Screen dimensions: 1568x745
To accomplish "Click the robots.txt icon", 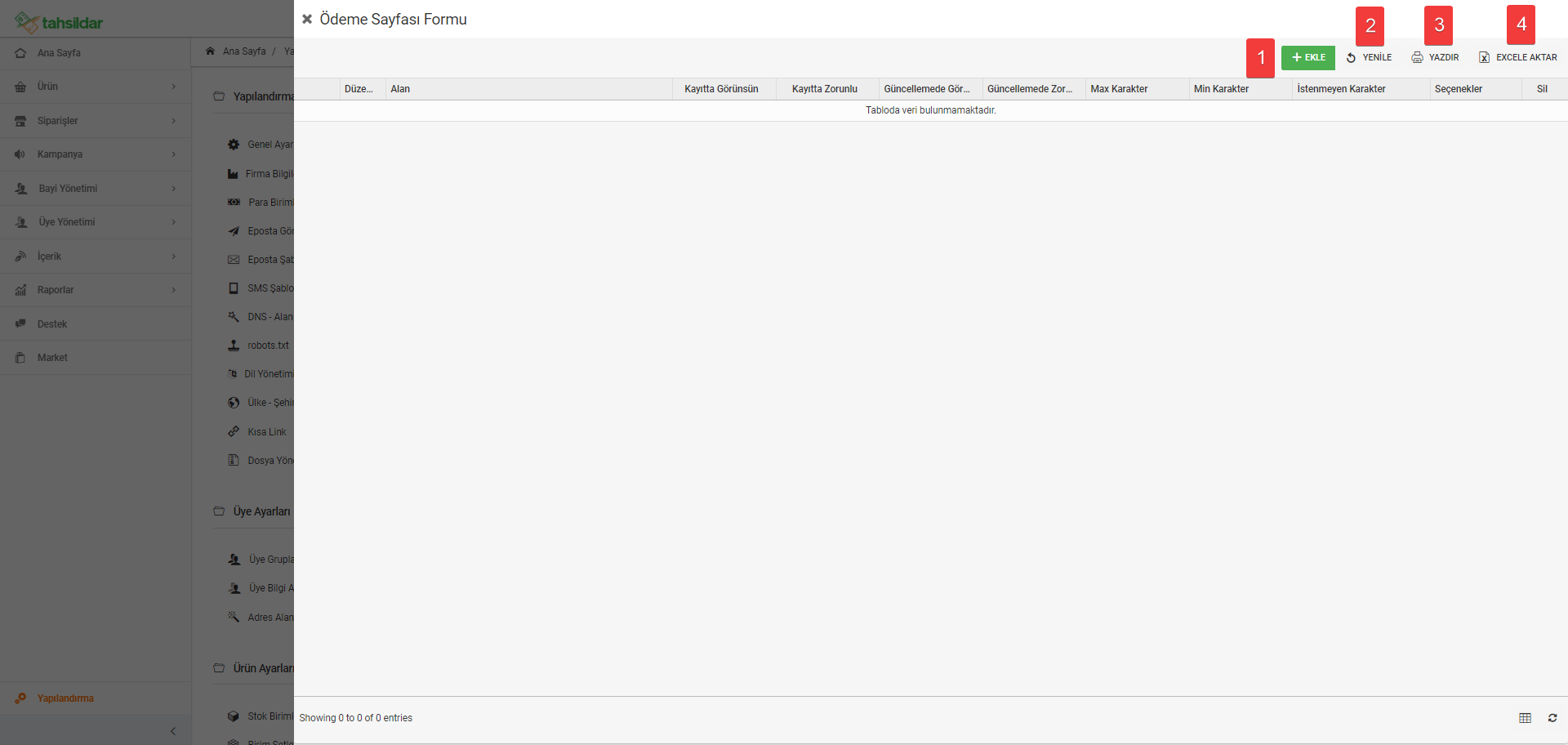I will pos(234,346).
